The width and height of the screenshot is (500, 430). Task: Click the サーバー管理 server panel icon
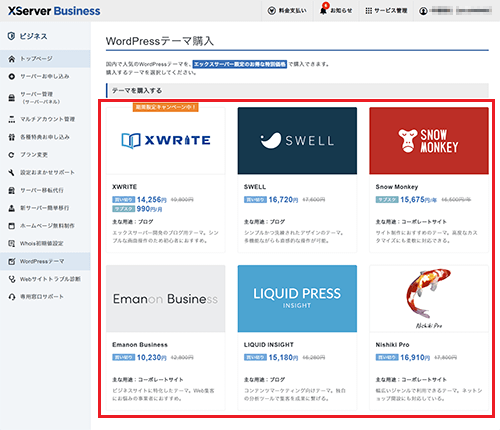tap(12, 98)
